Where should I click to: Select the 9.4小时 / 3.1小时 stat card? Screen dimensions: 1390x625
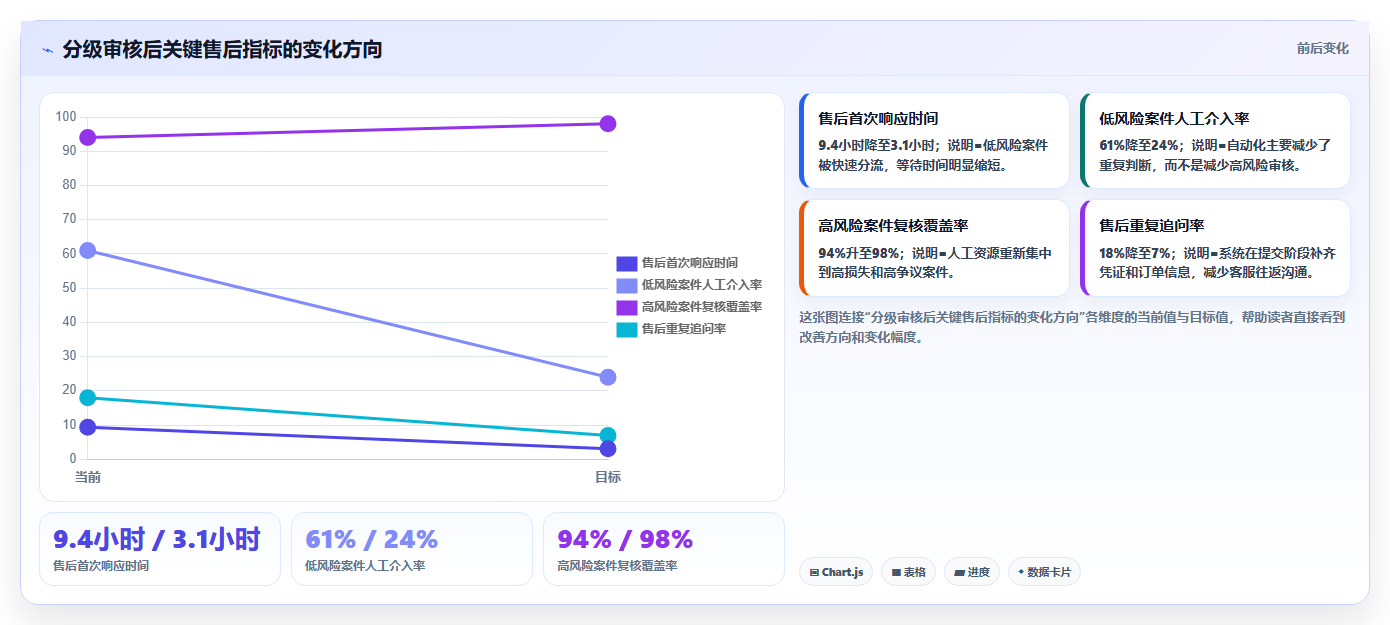click(160, 549)
